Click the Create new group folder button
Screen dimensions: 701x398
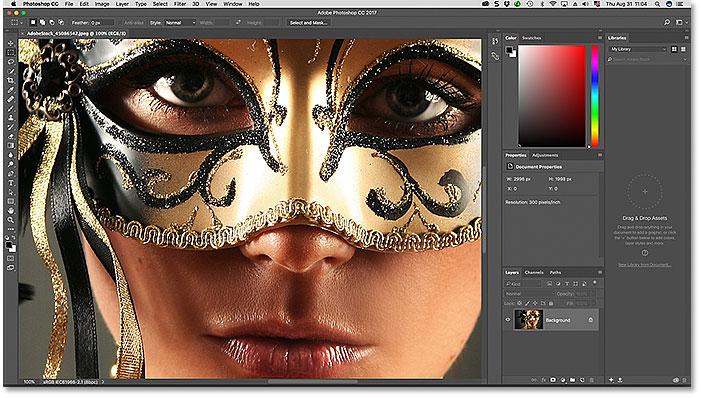coord(573,380)
